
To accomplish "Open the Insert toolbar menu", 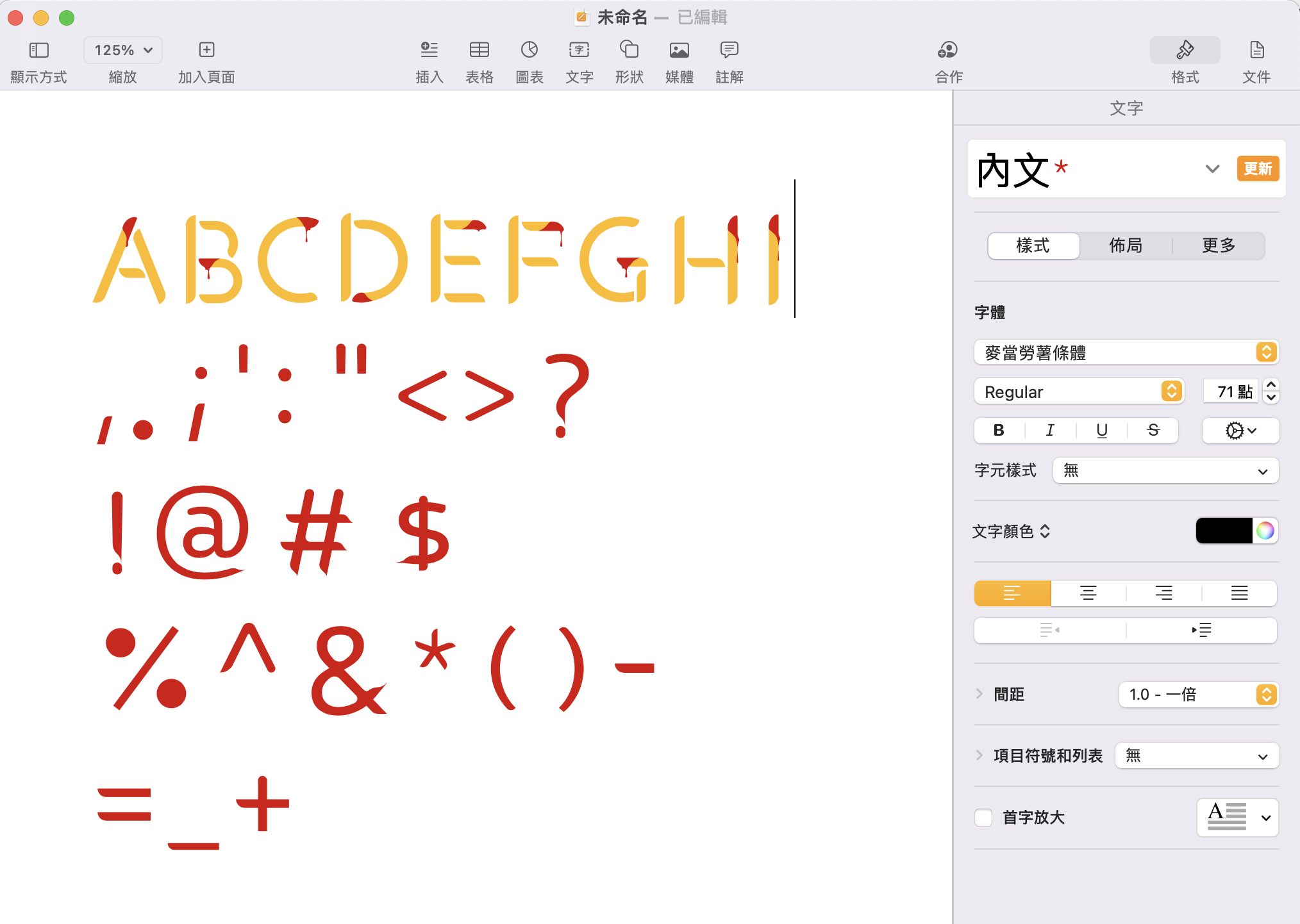I will [429, 50].
